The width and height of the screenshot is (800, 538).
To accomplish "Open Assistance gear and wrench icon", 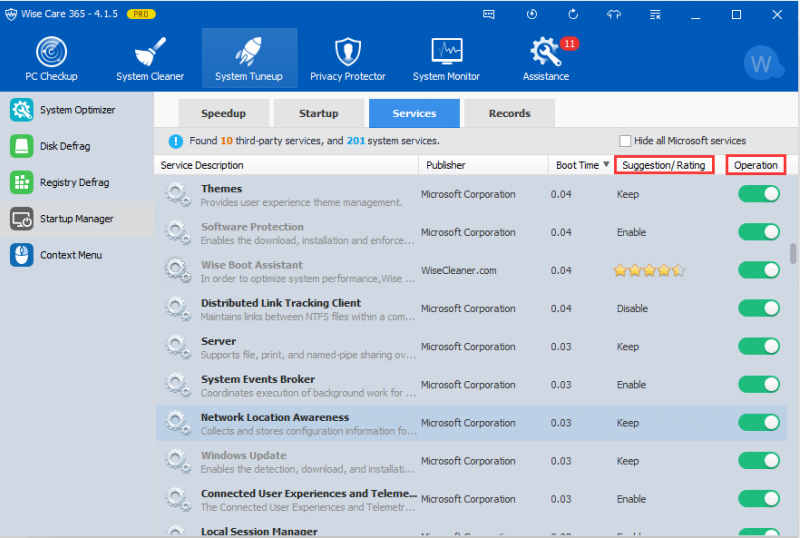I will 545,52.
